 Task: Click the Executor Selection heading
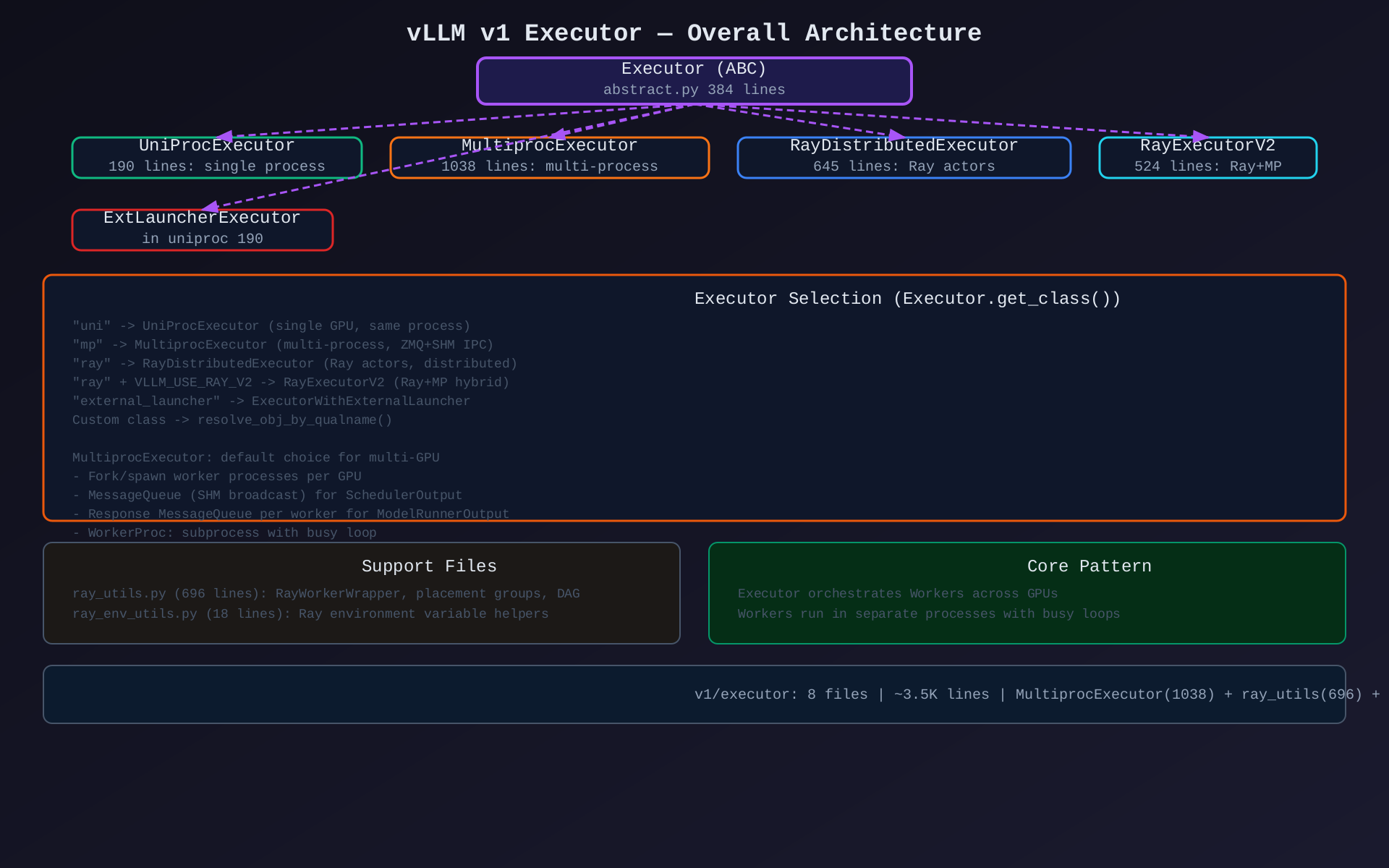(x=907, y=299)
